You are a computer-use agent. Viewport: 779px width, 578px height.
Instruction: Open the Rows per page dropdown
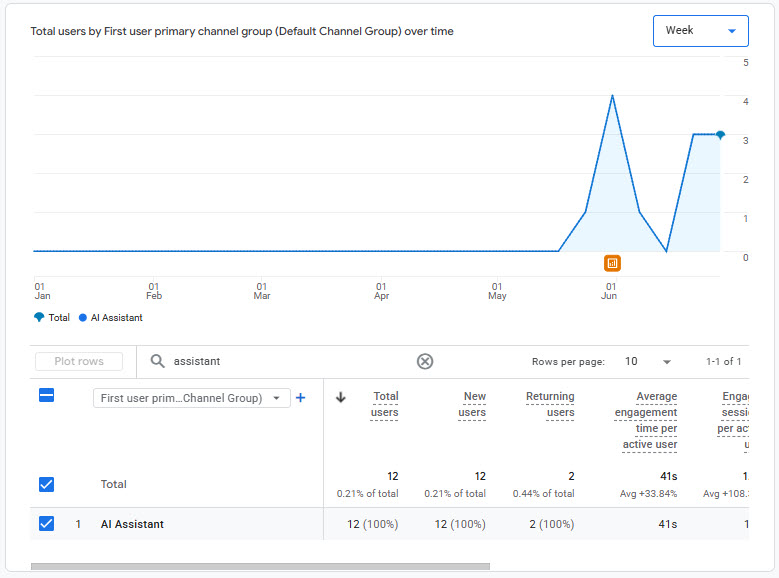point(648,361)
